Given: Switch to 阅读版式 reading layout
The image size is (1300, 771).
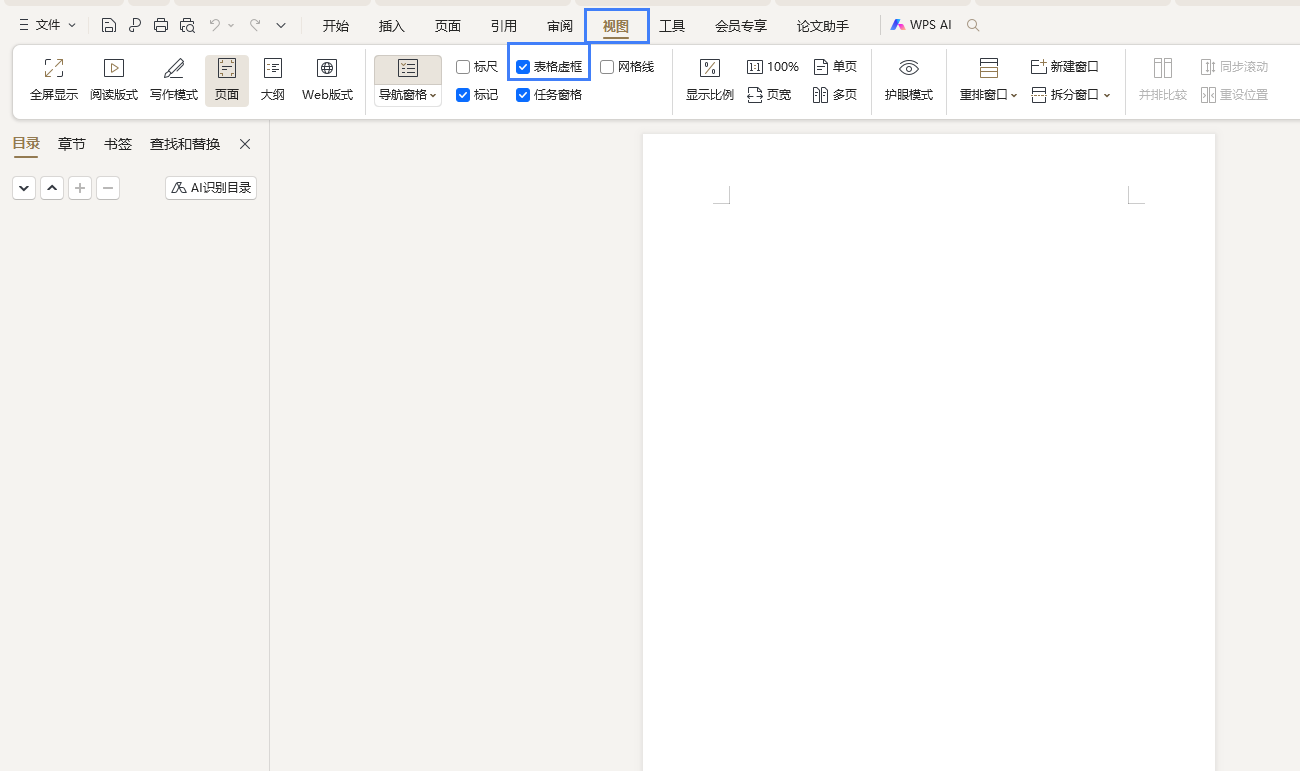Looking at the screenshot, I should pyautogui.click(x=114, y=80).
